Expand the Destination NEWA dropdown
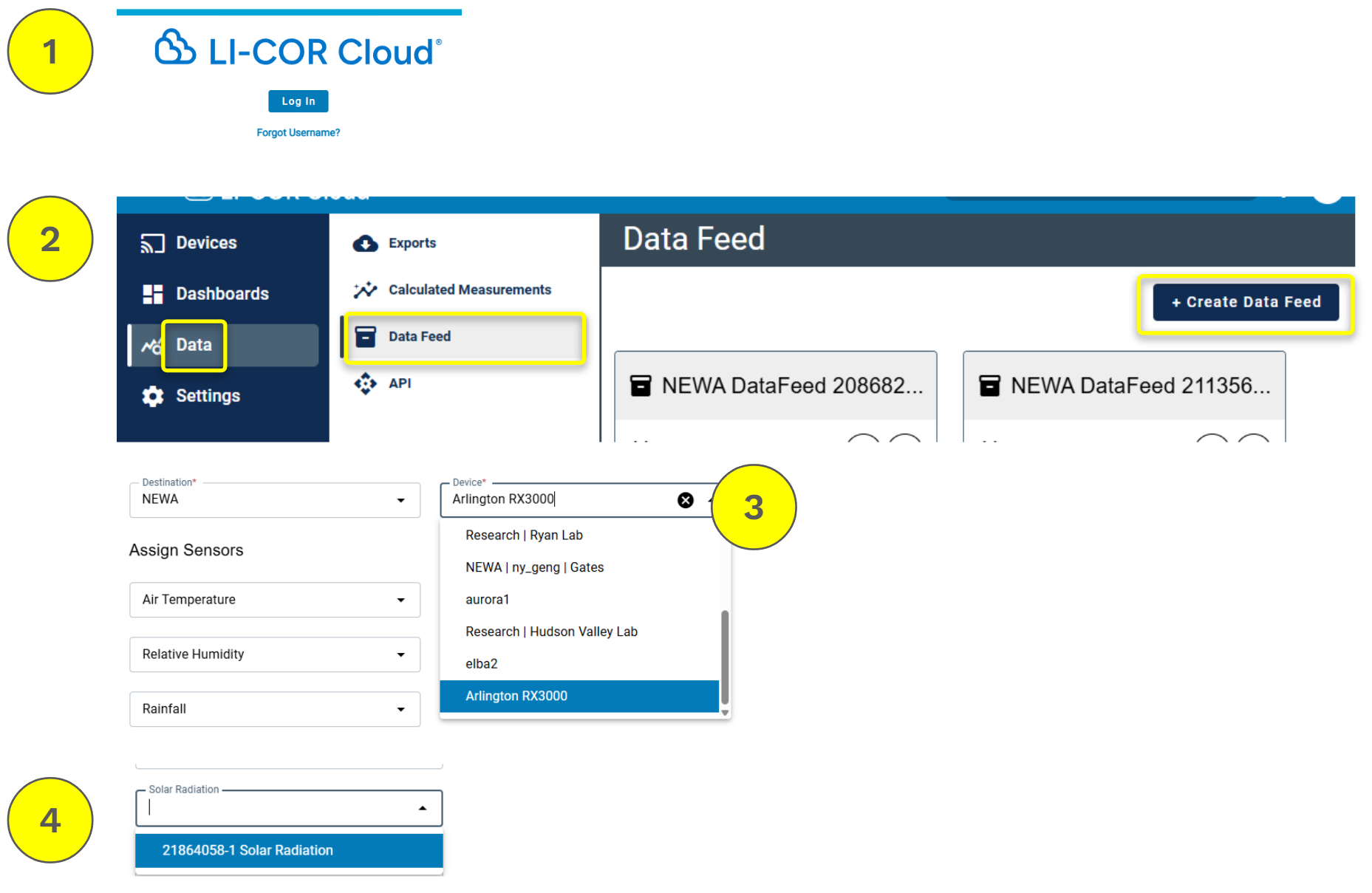Image resolution: width=1372 pixels, height=893 pixels. click(275, 500)
